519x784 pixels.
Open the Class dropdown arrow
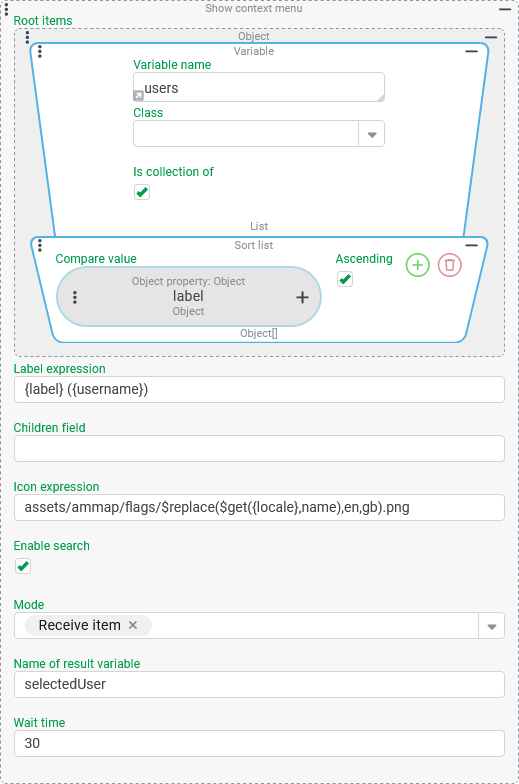[372, 134]
